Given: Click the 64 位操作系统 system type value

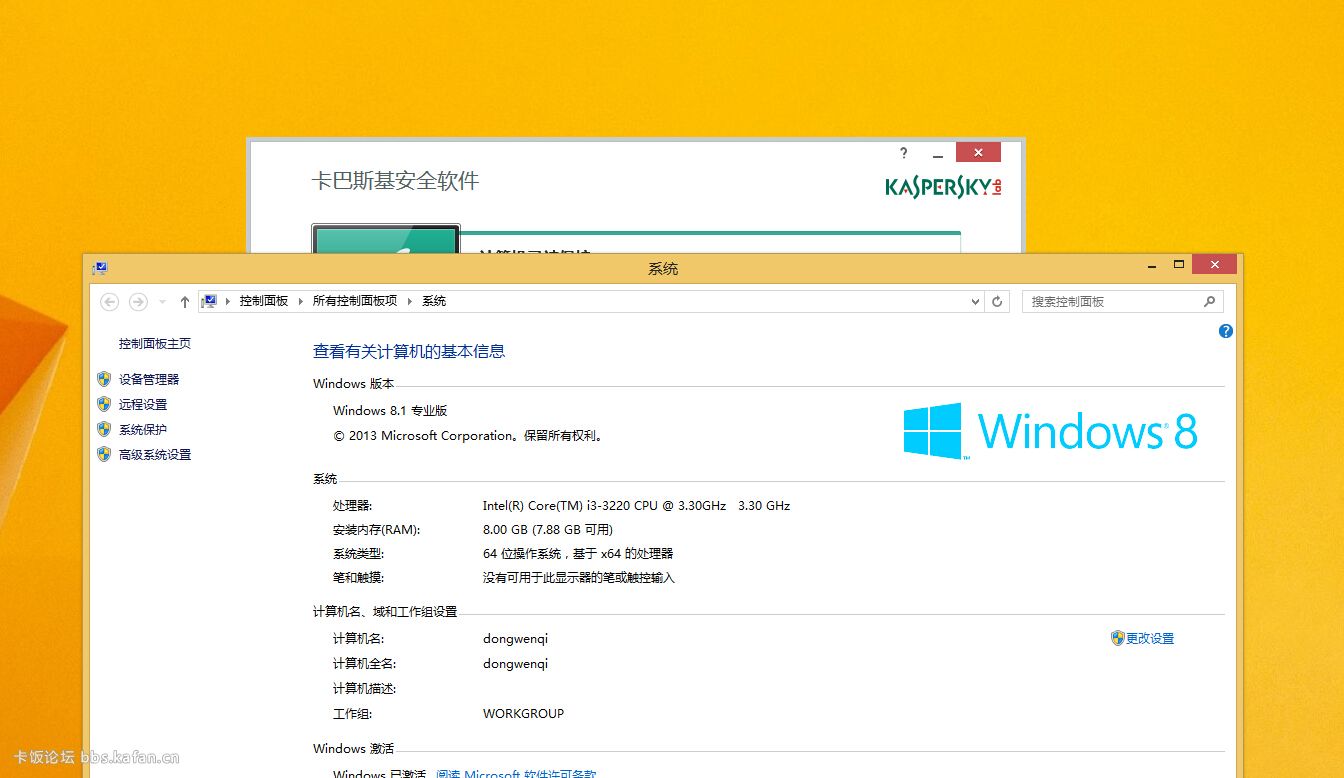Looking at the screenshot, I should pyautogui.click(x=578, y=554).
